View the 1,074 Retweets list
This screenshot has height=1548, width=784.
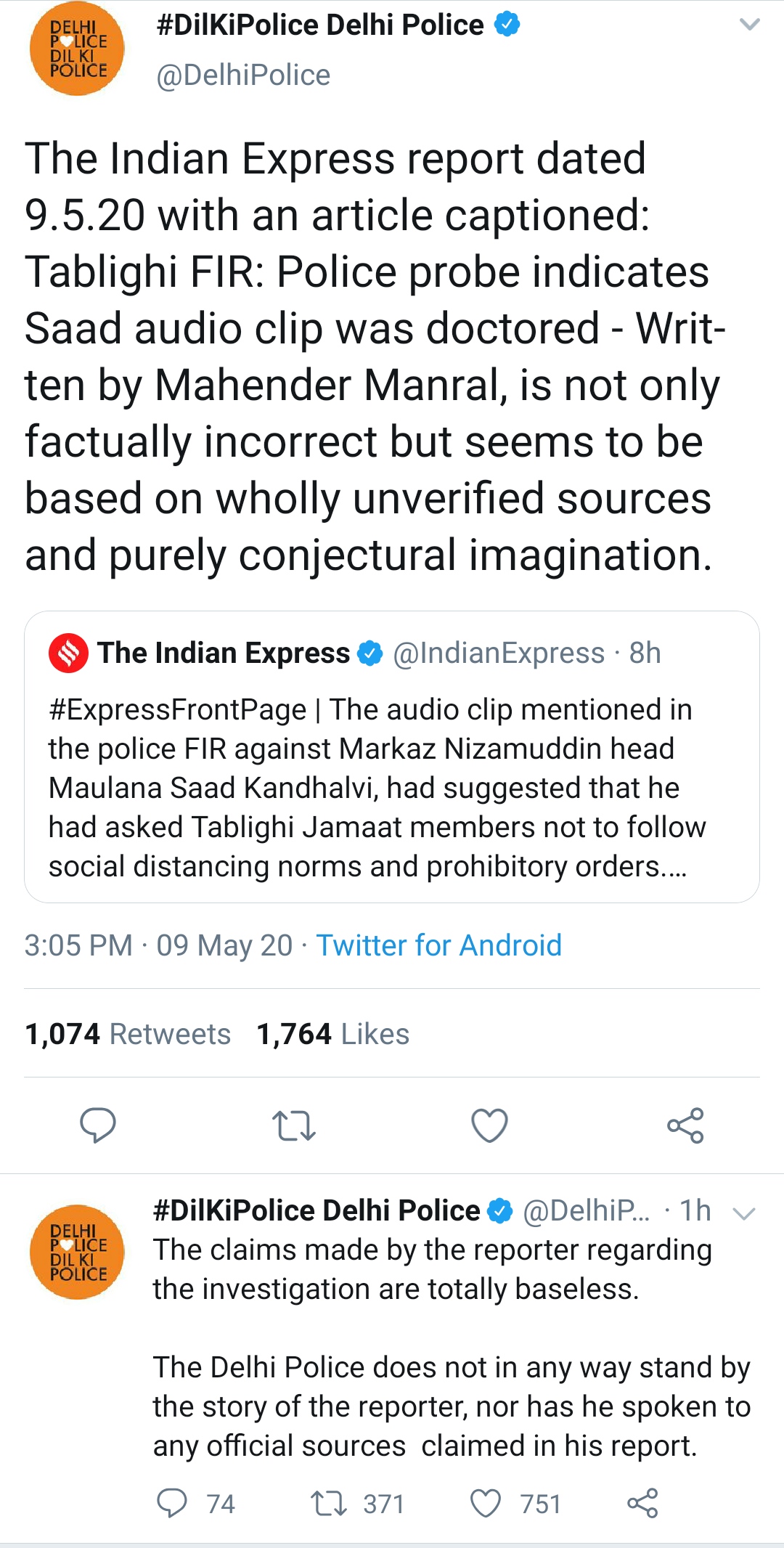[128, 1034]
